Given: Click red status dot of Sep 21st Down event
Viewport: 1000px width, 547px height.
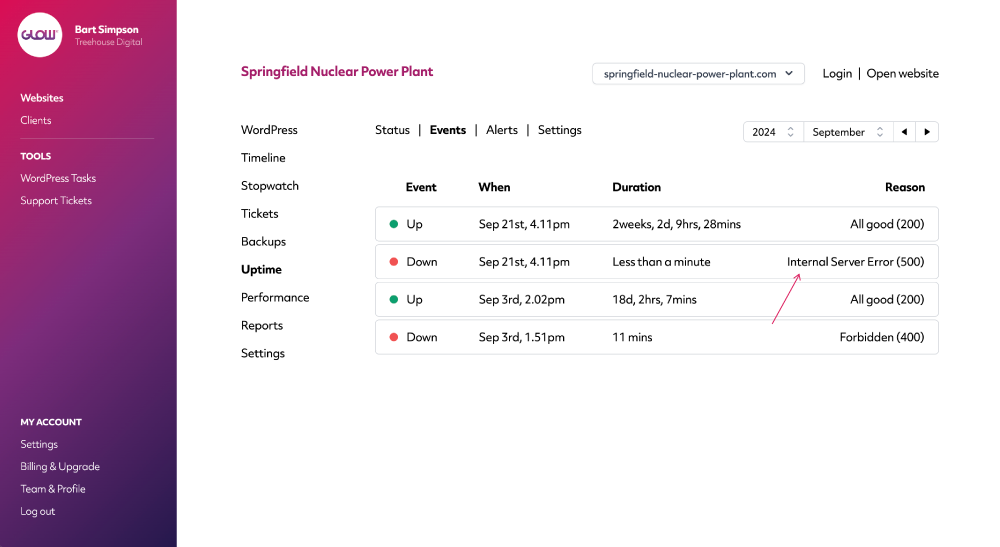Looking at the screenshot, I should click(393, 261).
